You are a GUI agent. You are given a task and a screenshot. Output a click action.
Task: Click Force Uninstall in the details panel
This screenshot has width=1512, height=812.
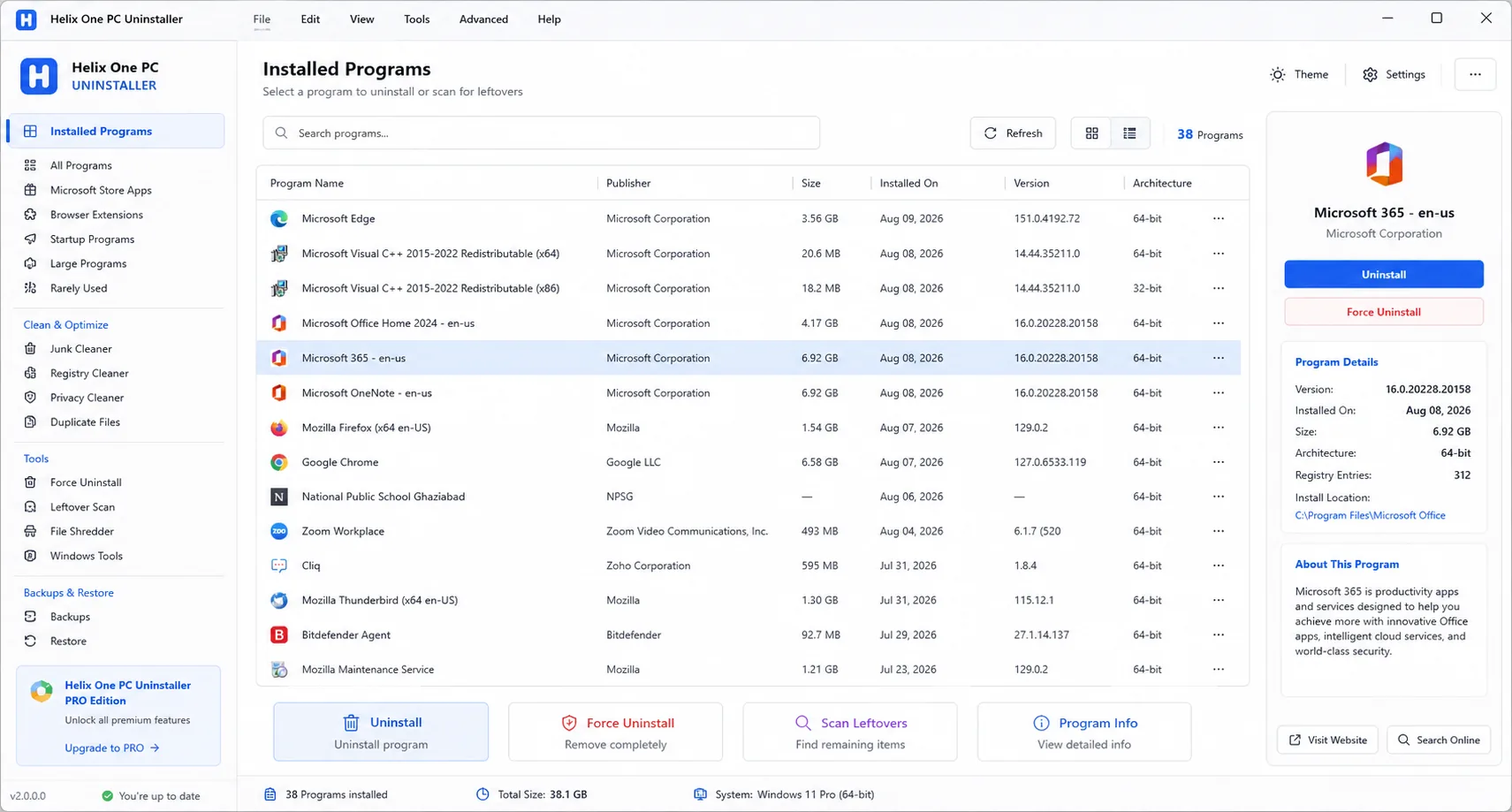pyautogui.click(x=1384, y=312)
